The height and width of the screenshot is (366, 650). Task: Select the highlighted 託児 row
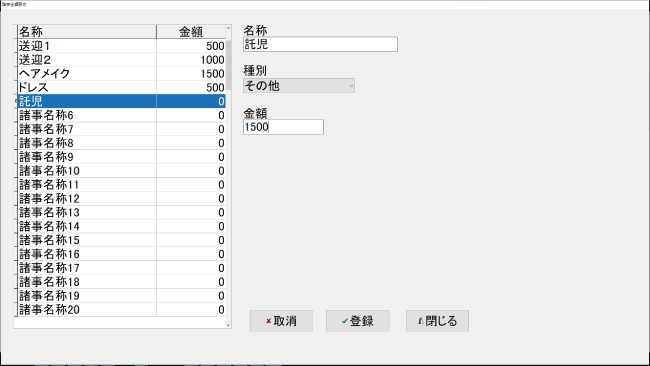tap(121, 101)
